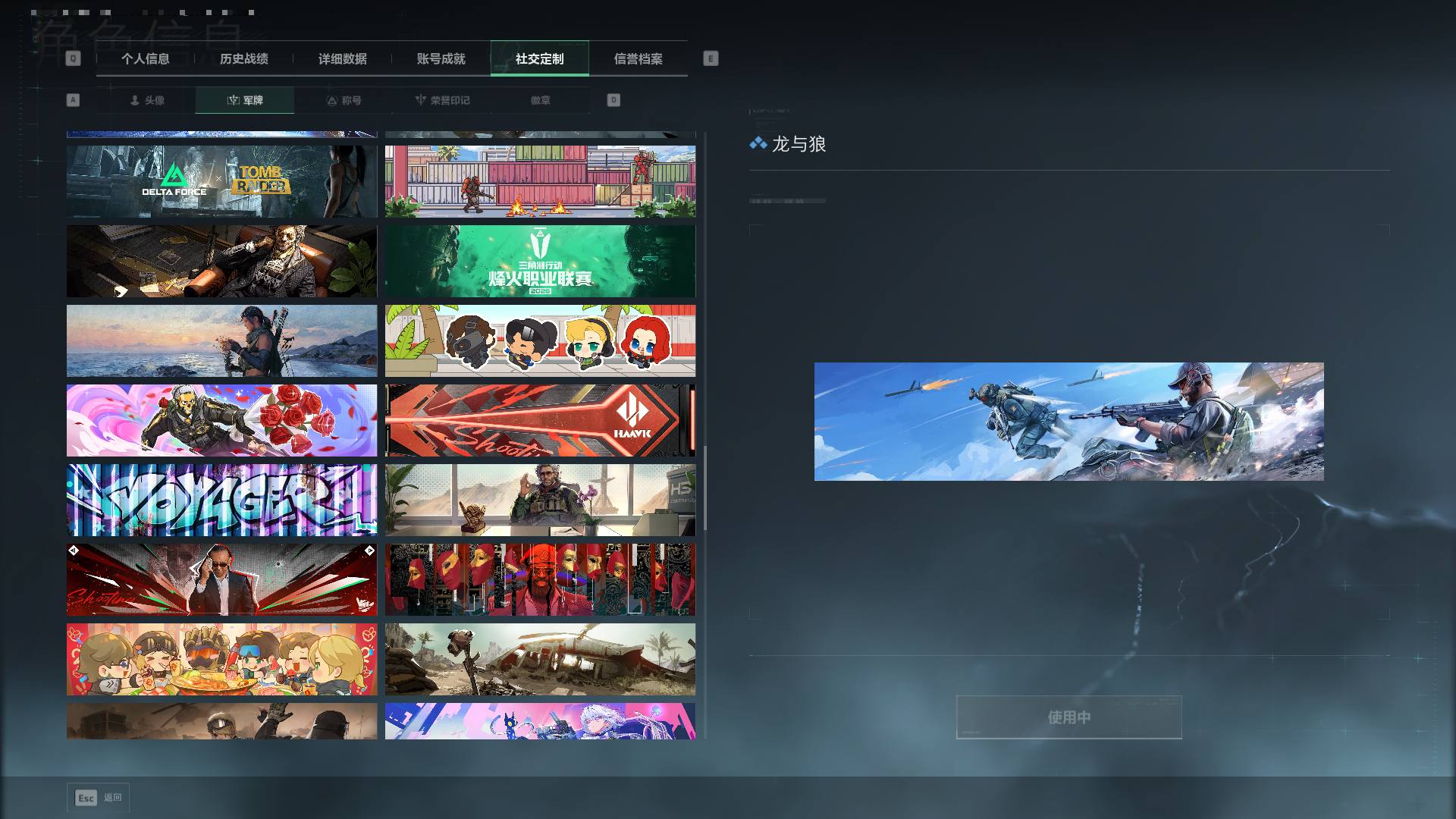Viewport: 1456px width, 819px height.
Task: Open the 称号 sub-tab
Action: pos(344,100)
